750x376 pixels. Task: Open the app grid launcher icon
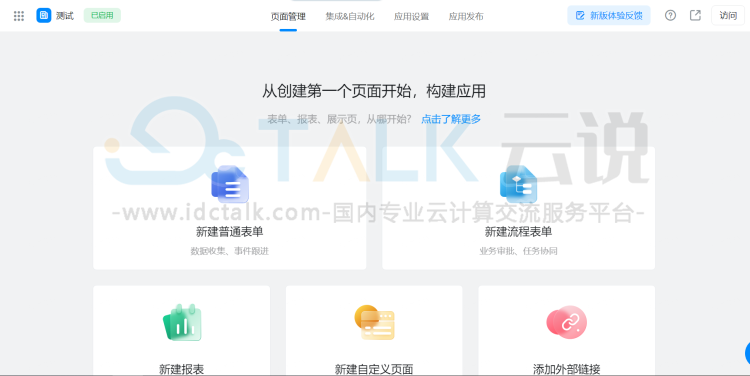point(19,16)
